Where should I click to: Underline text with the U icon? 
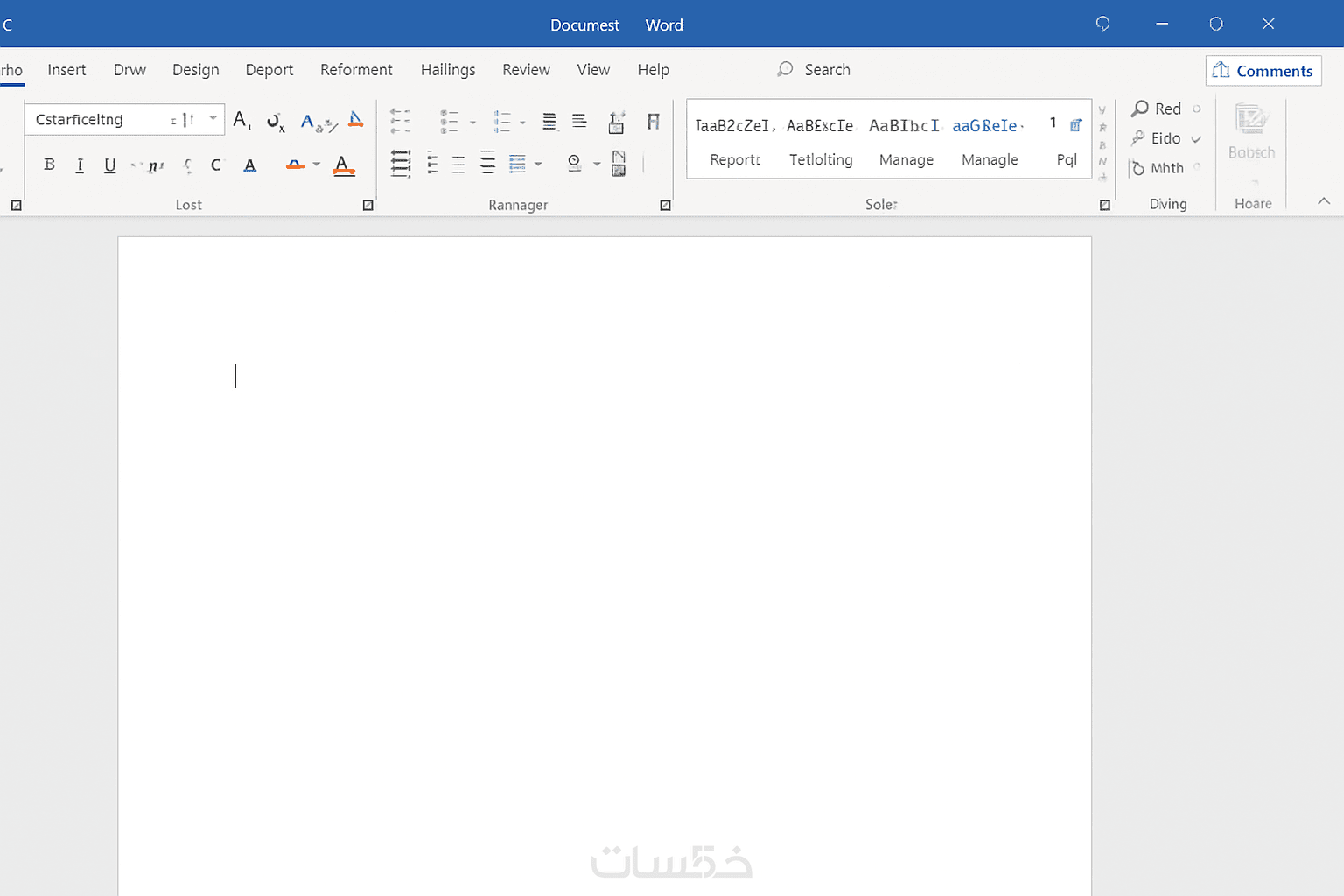109,164
